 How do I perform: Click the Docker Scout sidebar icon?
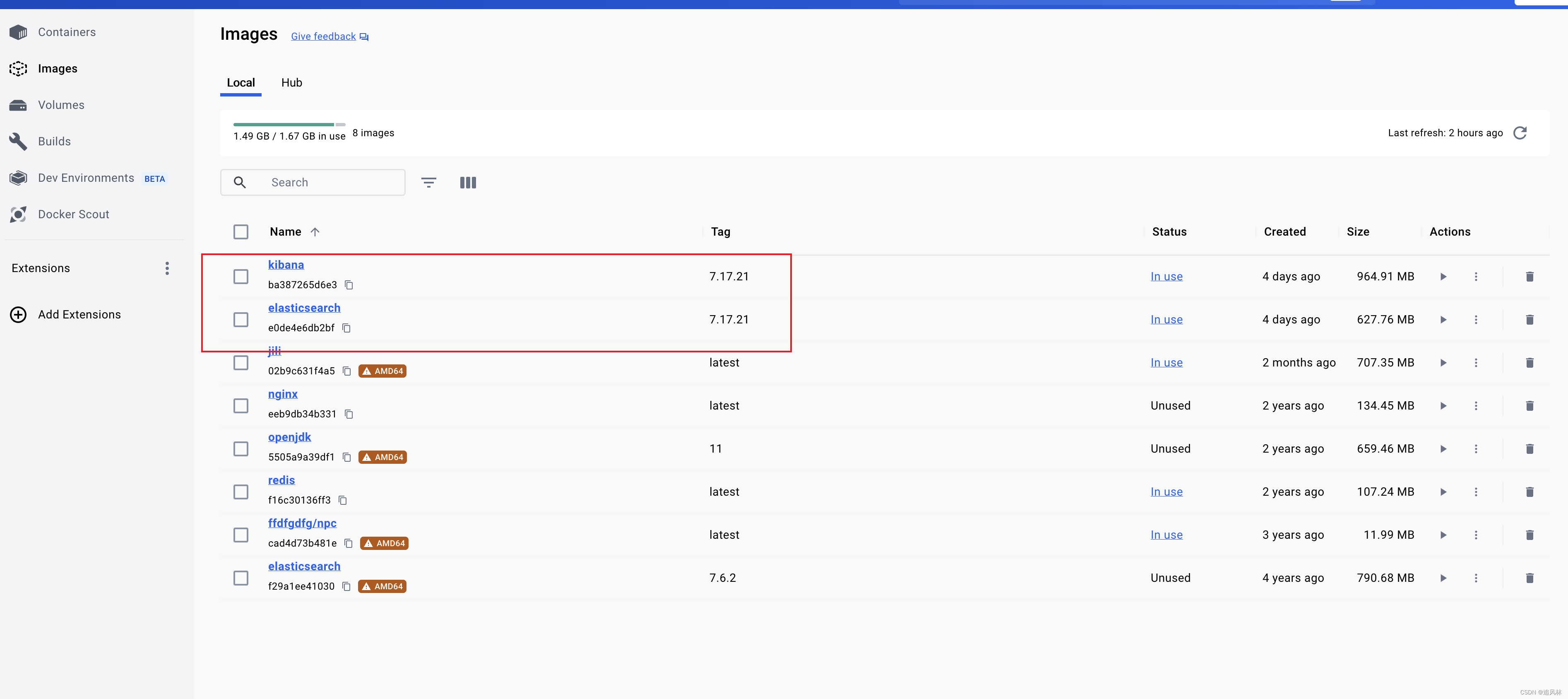pyautogui.click(x=18, y=214)
